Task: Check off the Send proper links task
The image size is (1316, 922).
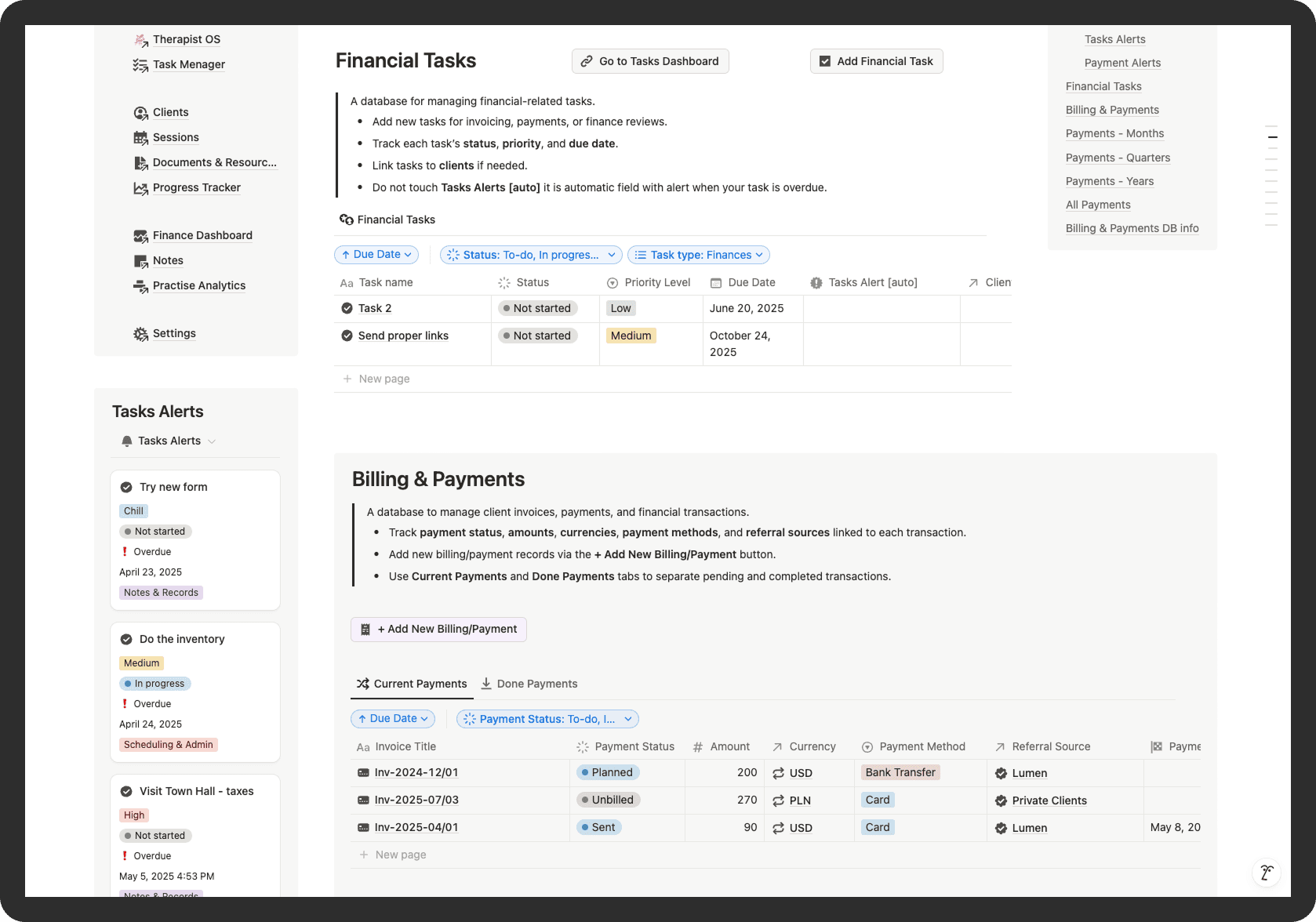Action: tap(346, 336)
